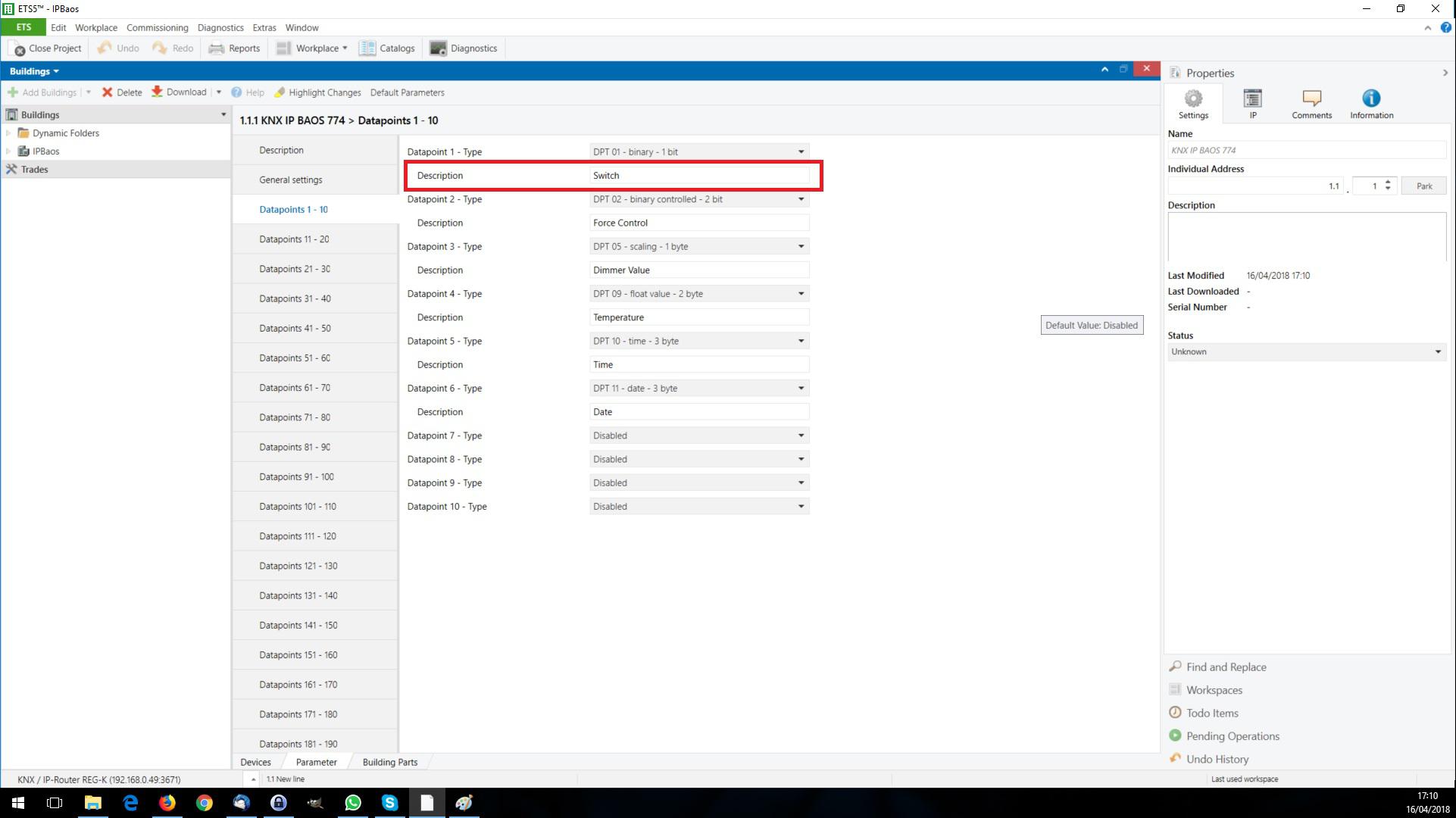Click the Highlight Changes toggle
The image size is (1456, 818).
coord(317,92)
